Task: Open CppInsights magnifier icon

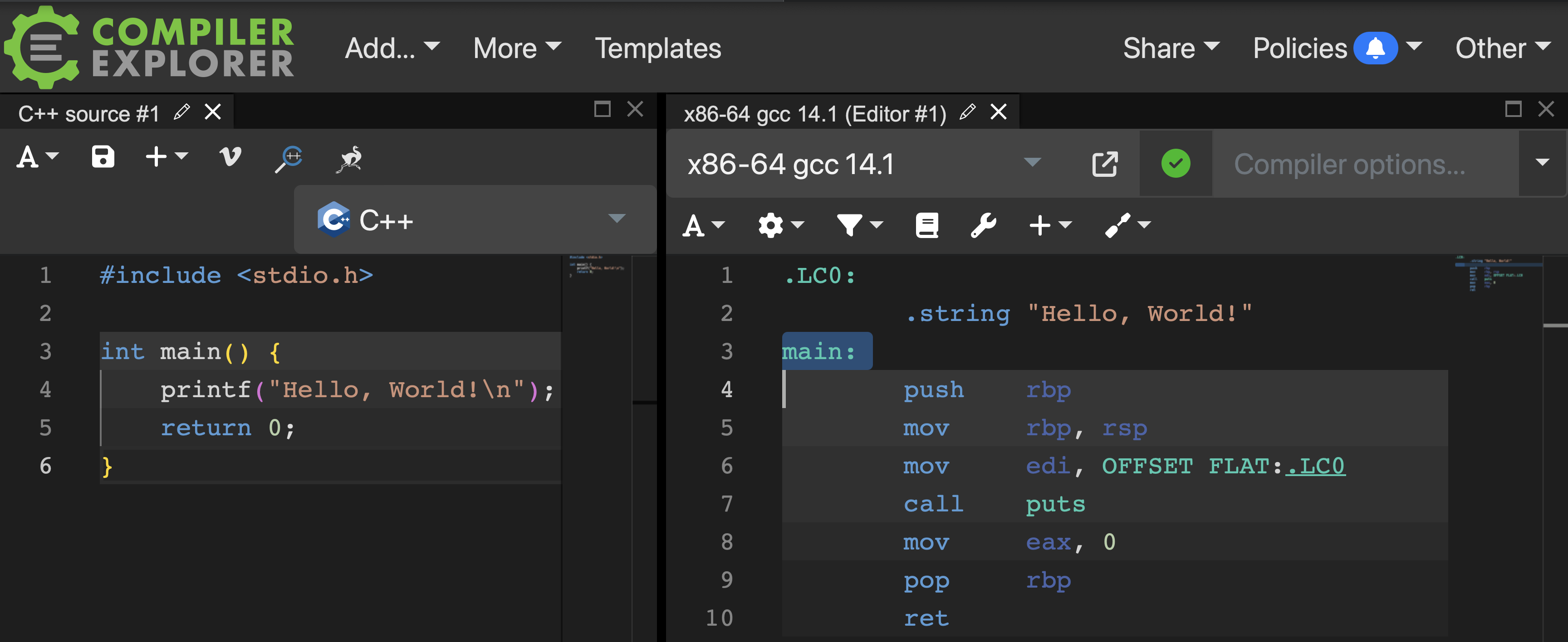Action: pyautogui.click(x=289, y=158)
